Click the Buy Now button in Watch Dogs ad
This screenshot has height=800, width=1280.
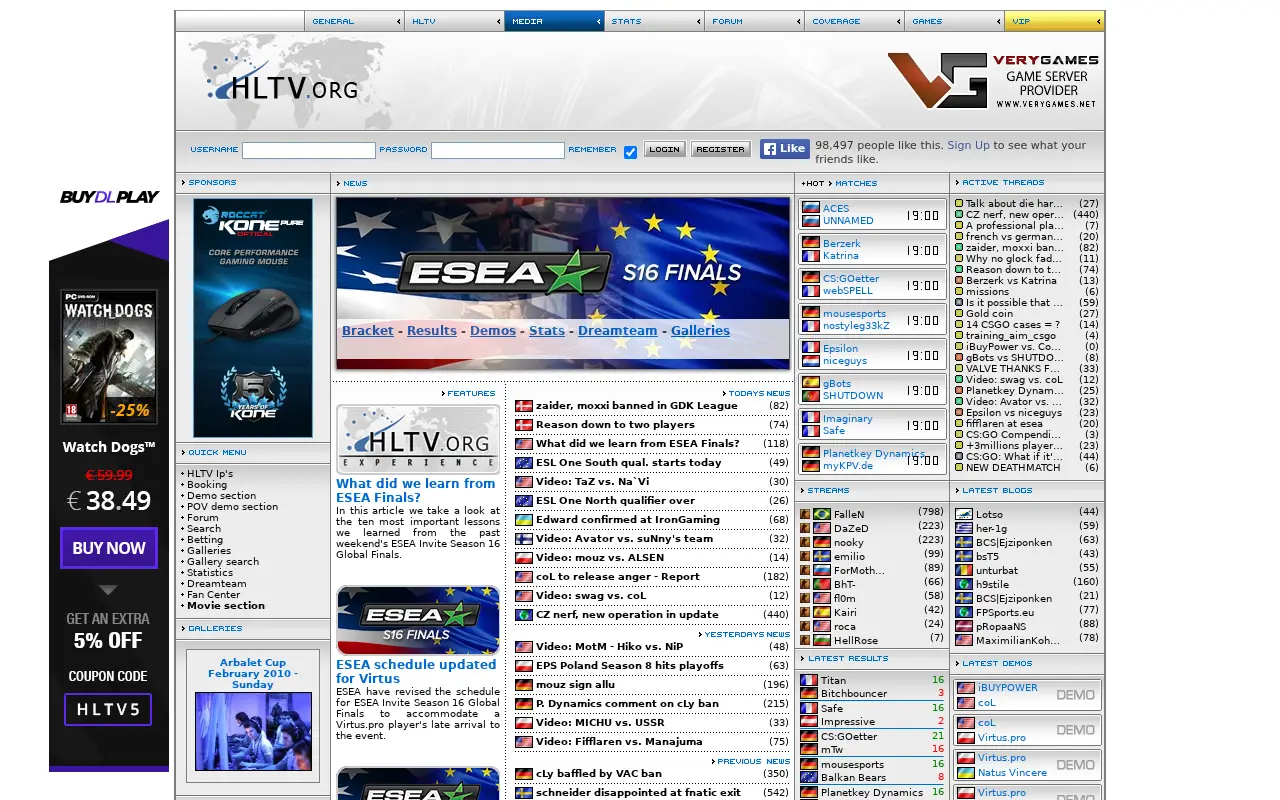pos(109,548)
